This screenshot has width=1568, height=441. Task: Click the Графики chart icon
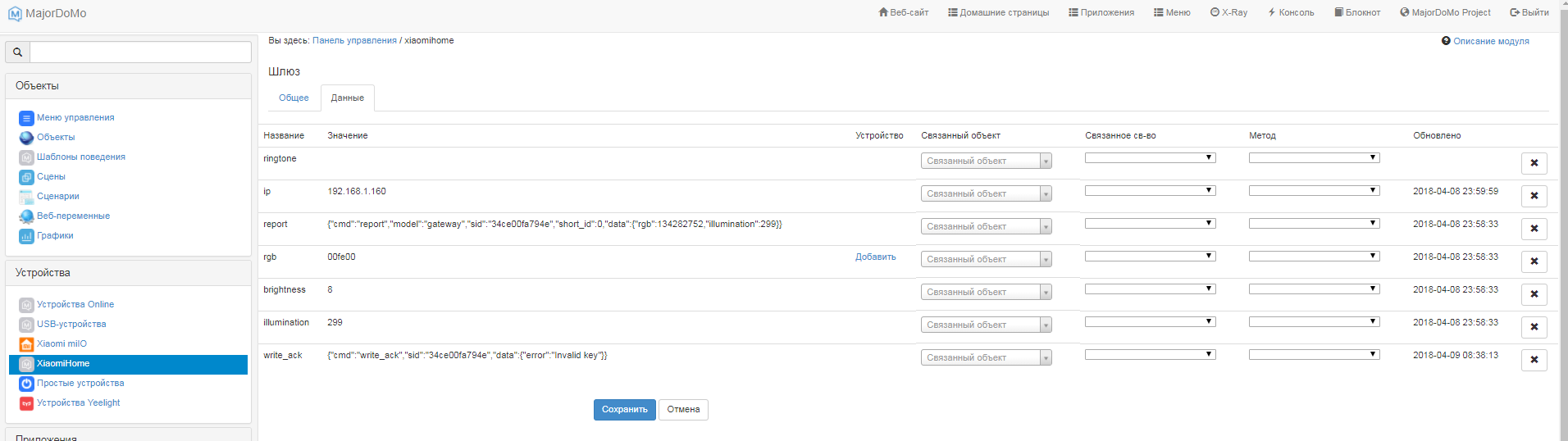point(26,236)
